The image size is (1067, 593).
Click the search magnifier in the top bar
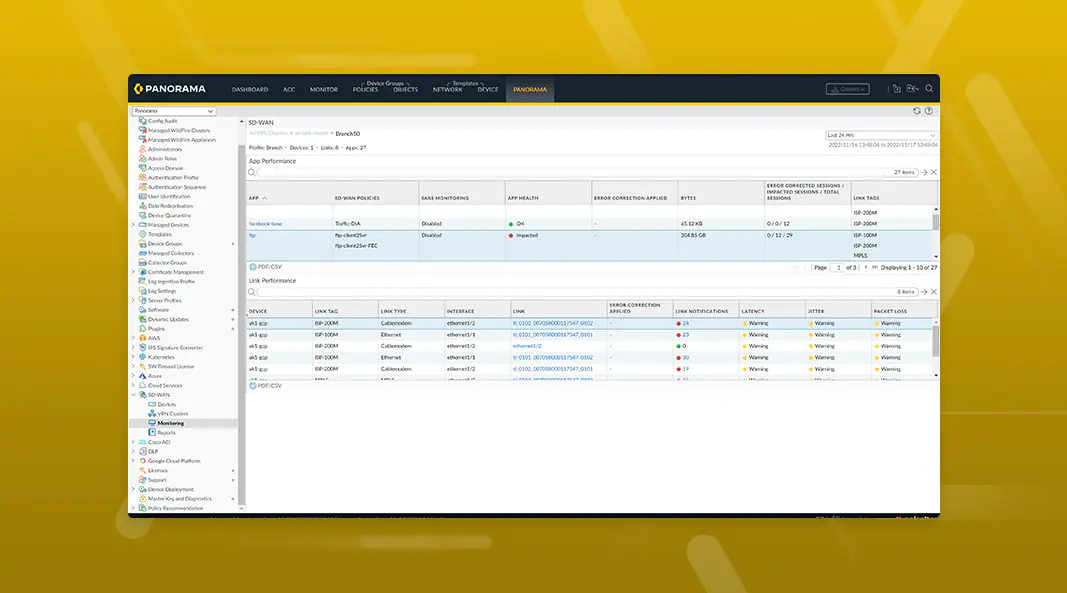tap(929, 89)
